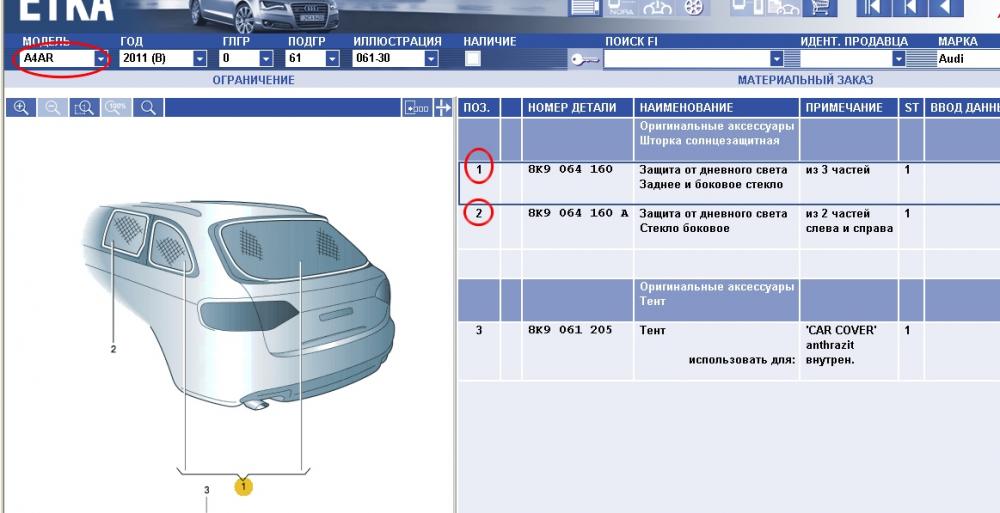Click 'Заднее и боковое стекло' description

click(711, 184)
